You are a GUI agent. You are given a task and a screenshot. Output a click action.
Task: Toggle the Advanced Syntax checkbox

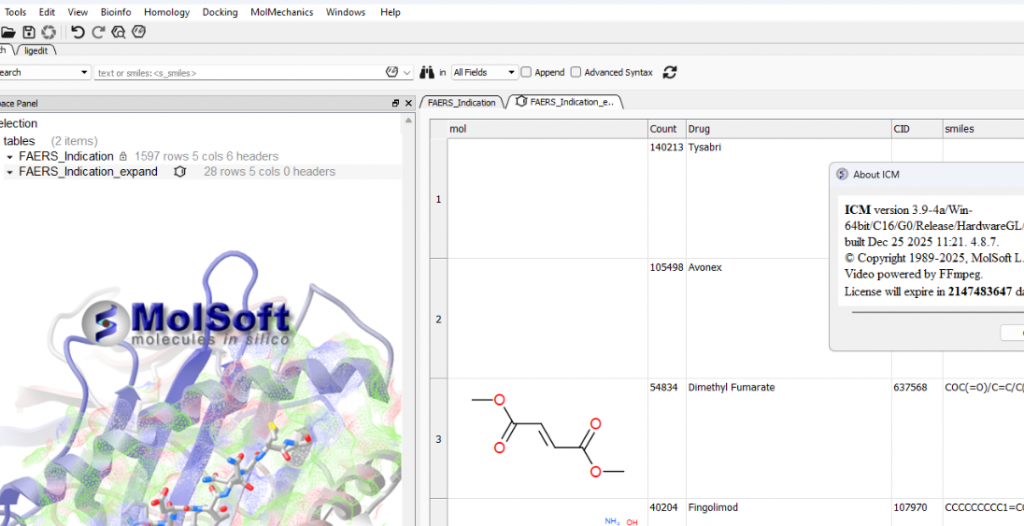pos(576,72)
